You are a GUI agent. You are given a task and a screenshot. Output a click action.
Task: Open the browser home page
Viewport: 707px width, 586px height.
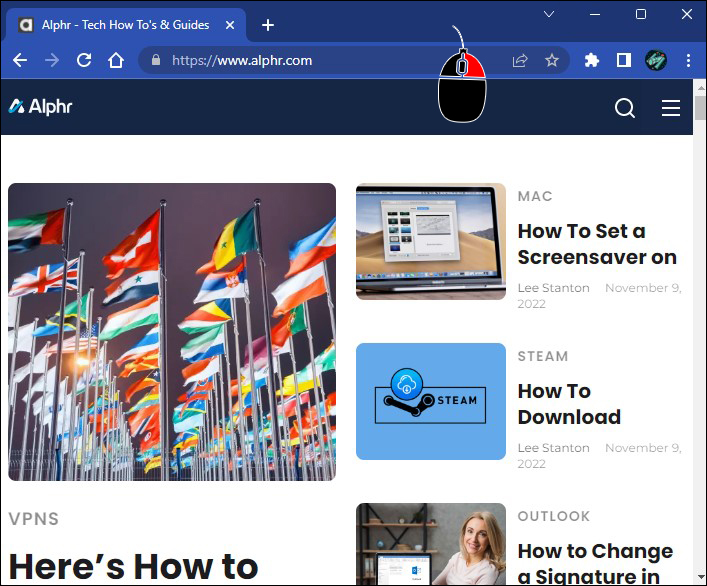[x=116, y=60]
